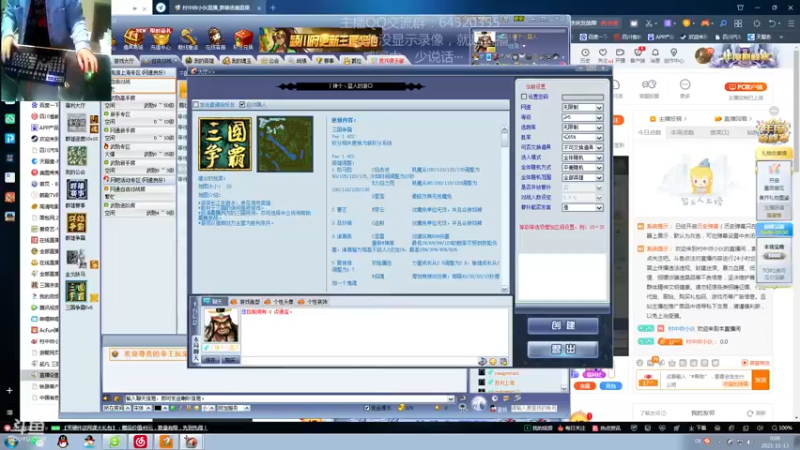800x450 pixels.
Task: Click the browser refresh back arrow icon
Action: (772, 23)
